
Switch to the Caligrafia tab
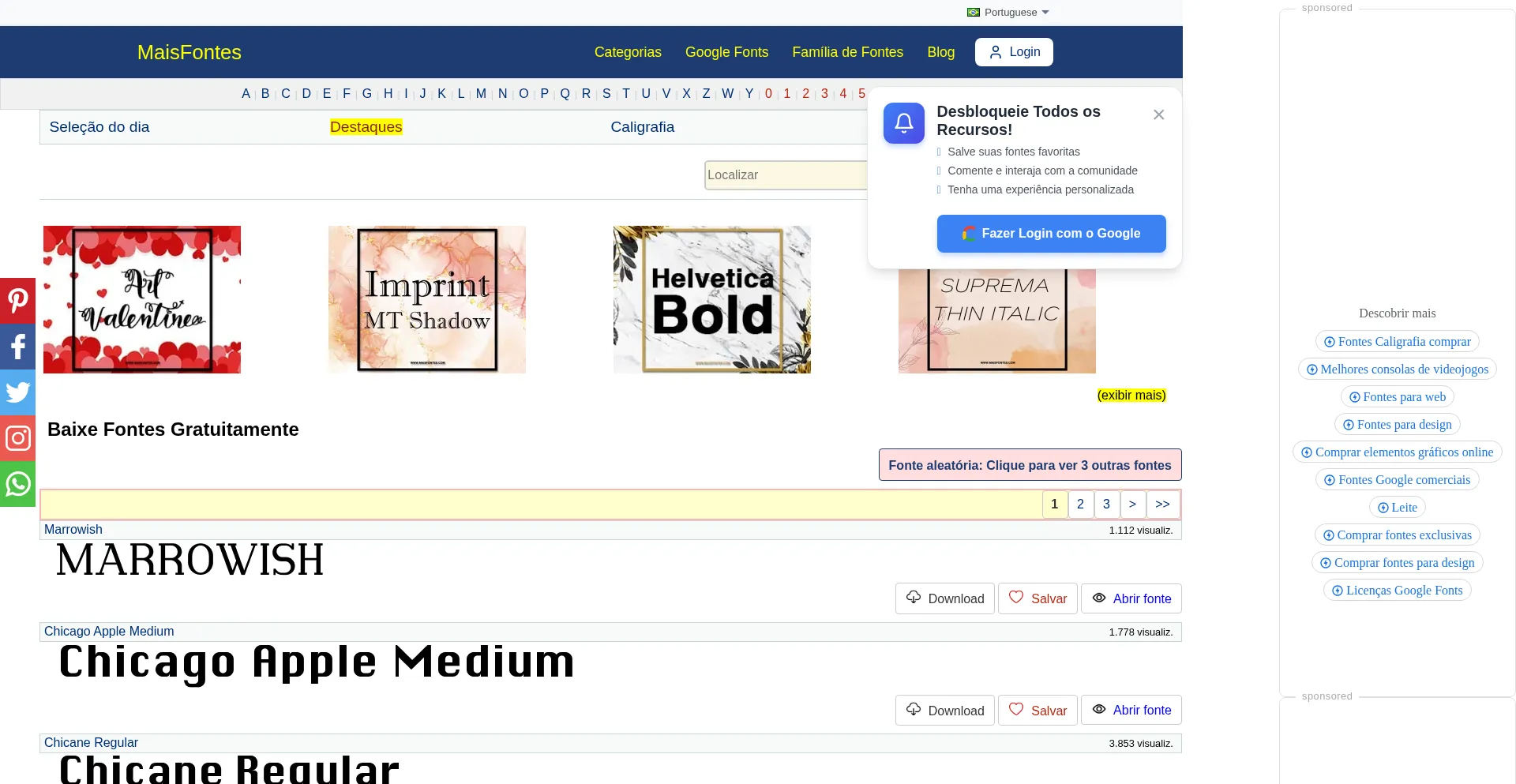[642, 127]
